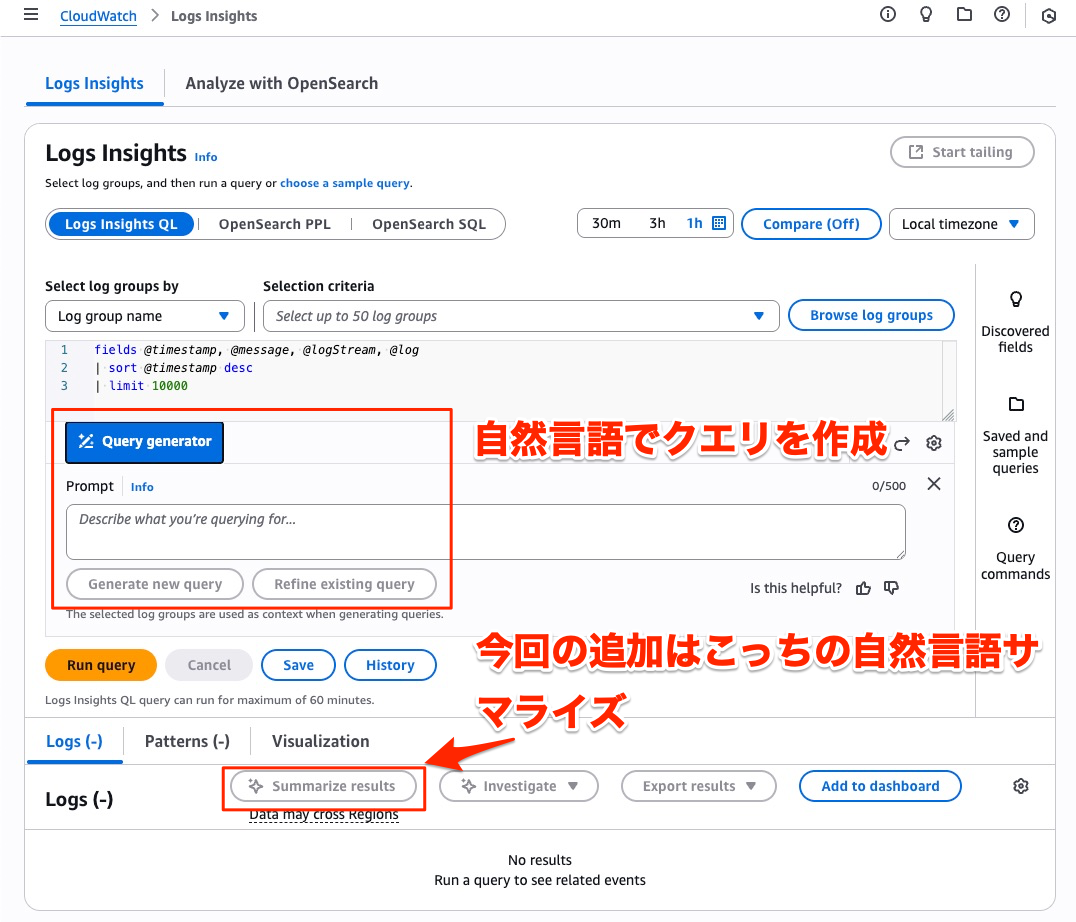Close the Query generator prompt panel

(934, 484)
